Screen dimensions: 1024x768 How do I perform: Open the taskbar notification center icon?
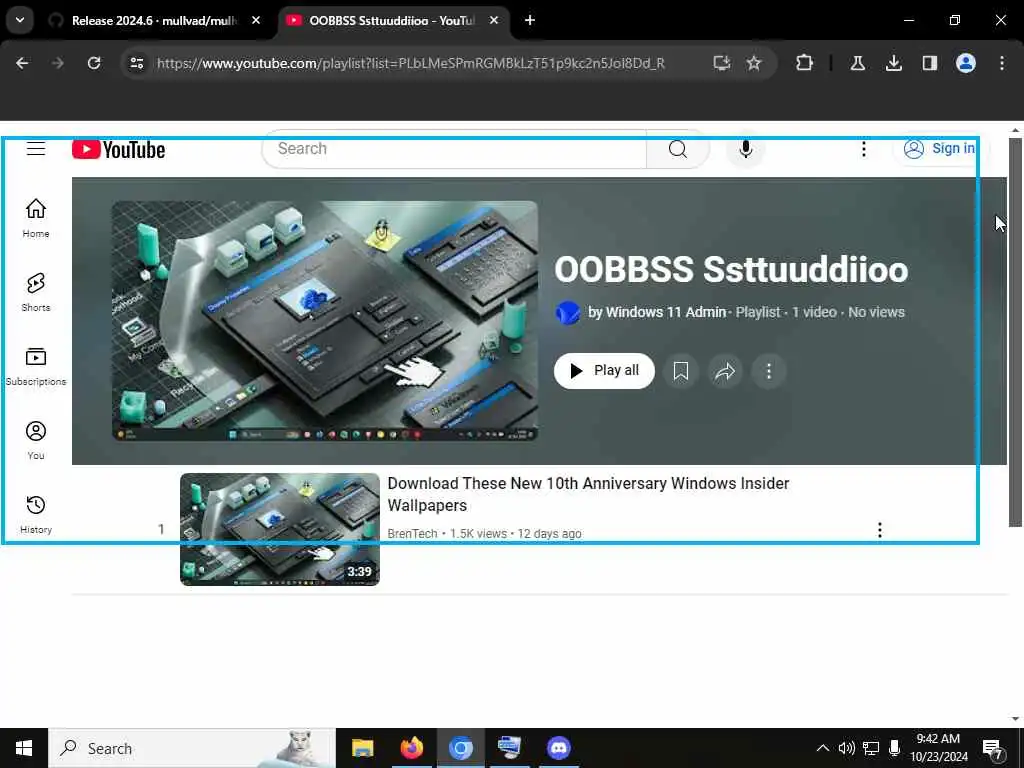click(x=993, y=748)
